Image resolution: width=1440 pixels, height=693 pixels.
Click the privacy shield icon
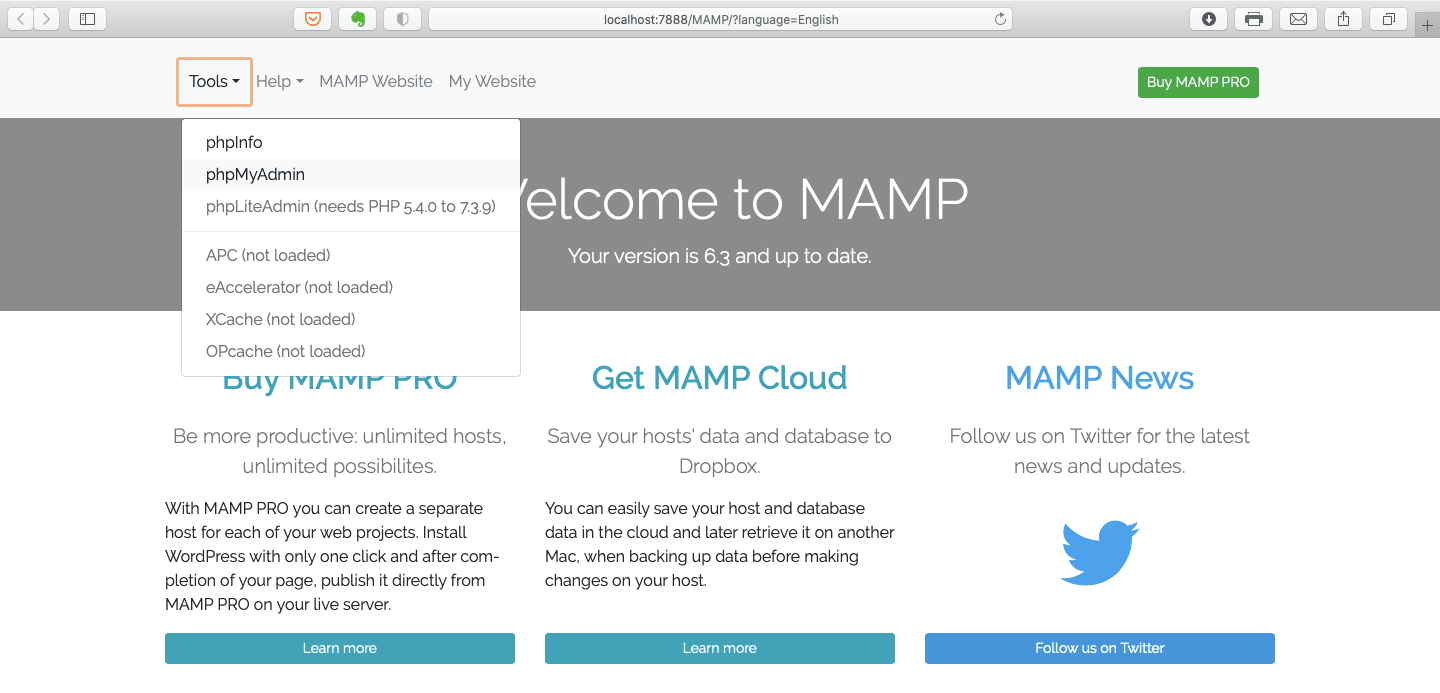[x=402, y=19]
